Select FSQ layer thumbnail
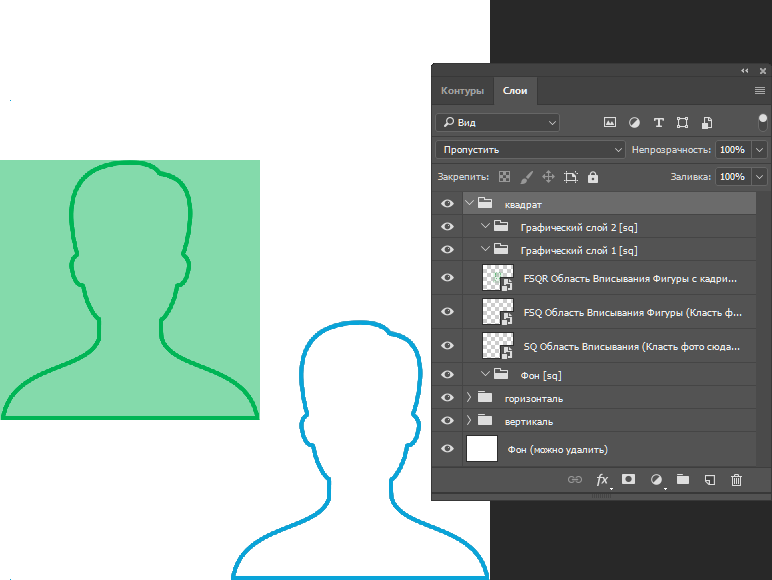The width and height of the screenshot is (772, 580). [x=498, y=312]
